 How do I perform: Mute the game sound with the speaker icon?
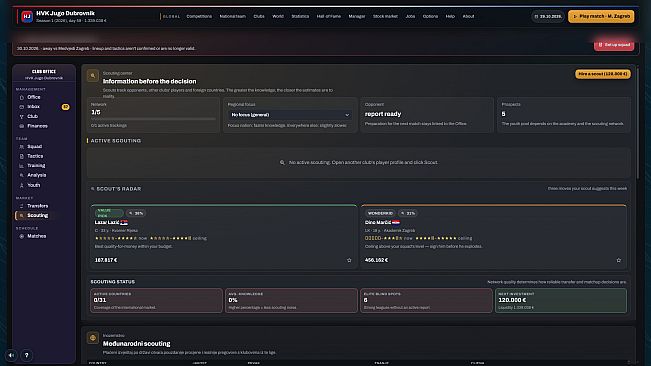tap(11, 355)
